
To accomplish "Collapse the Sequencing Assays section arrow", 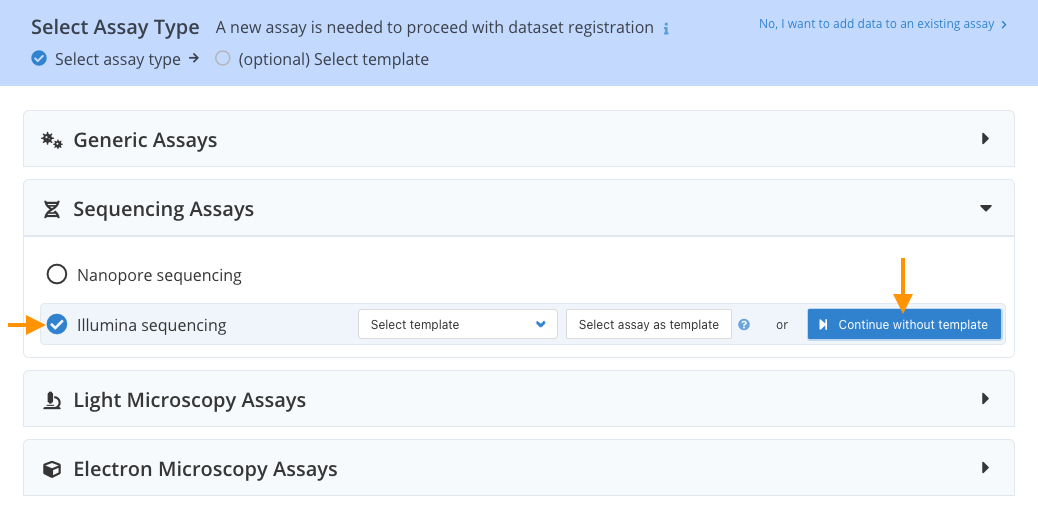I will pos(986,208).
